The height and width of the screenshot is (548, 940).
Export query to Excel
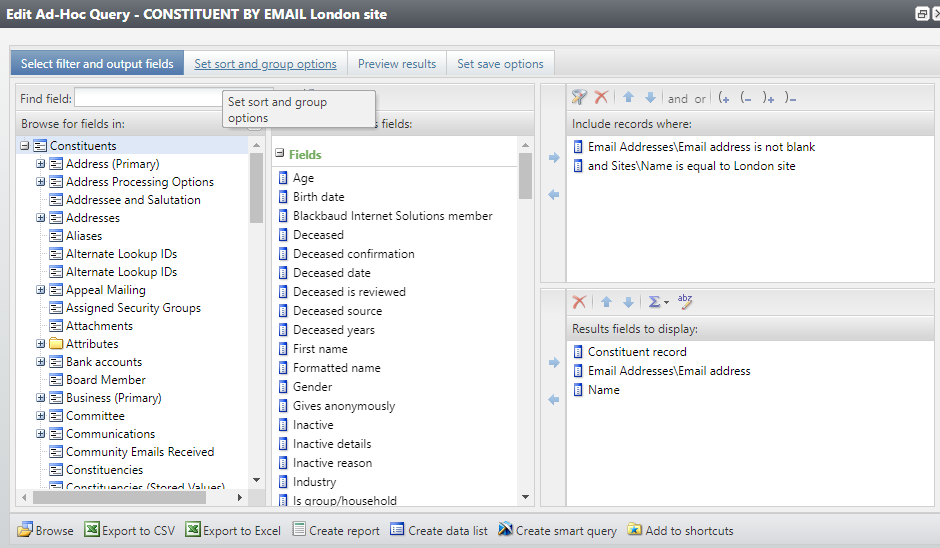point(233,531)
